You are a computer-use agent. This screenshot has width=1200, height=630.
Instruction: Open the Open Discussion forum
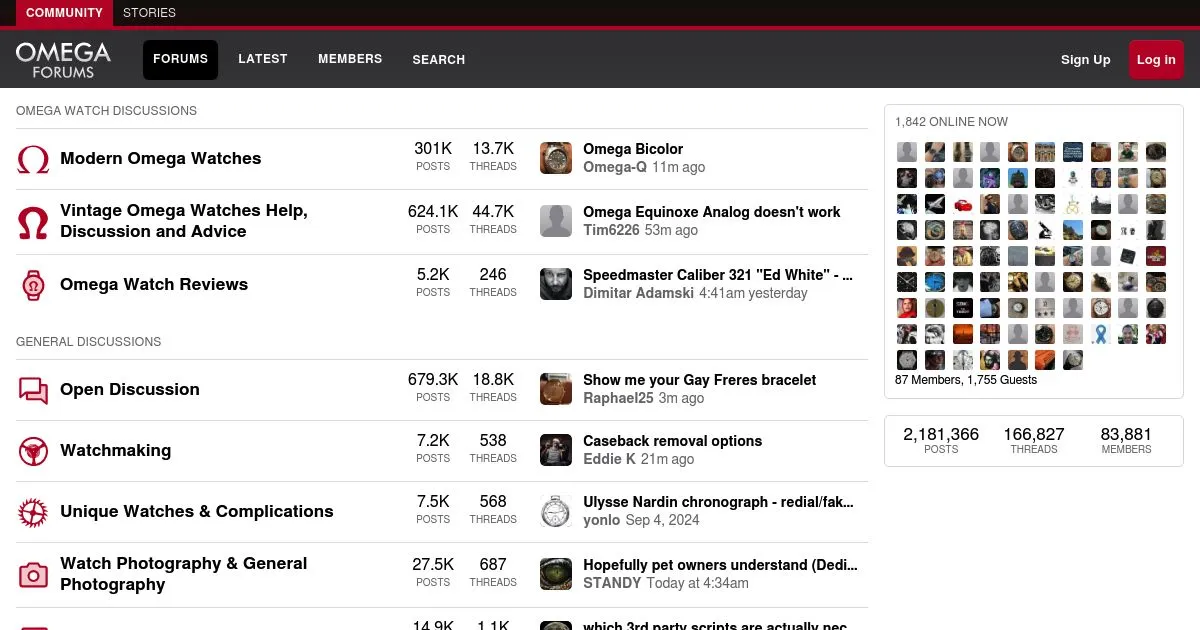130,389
